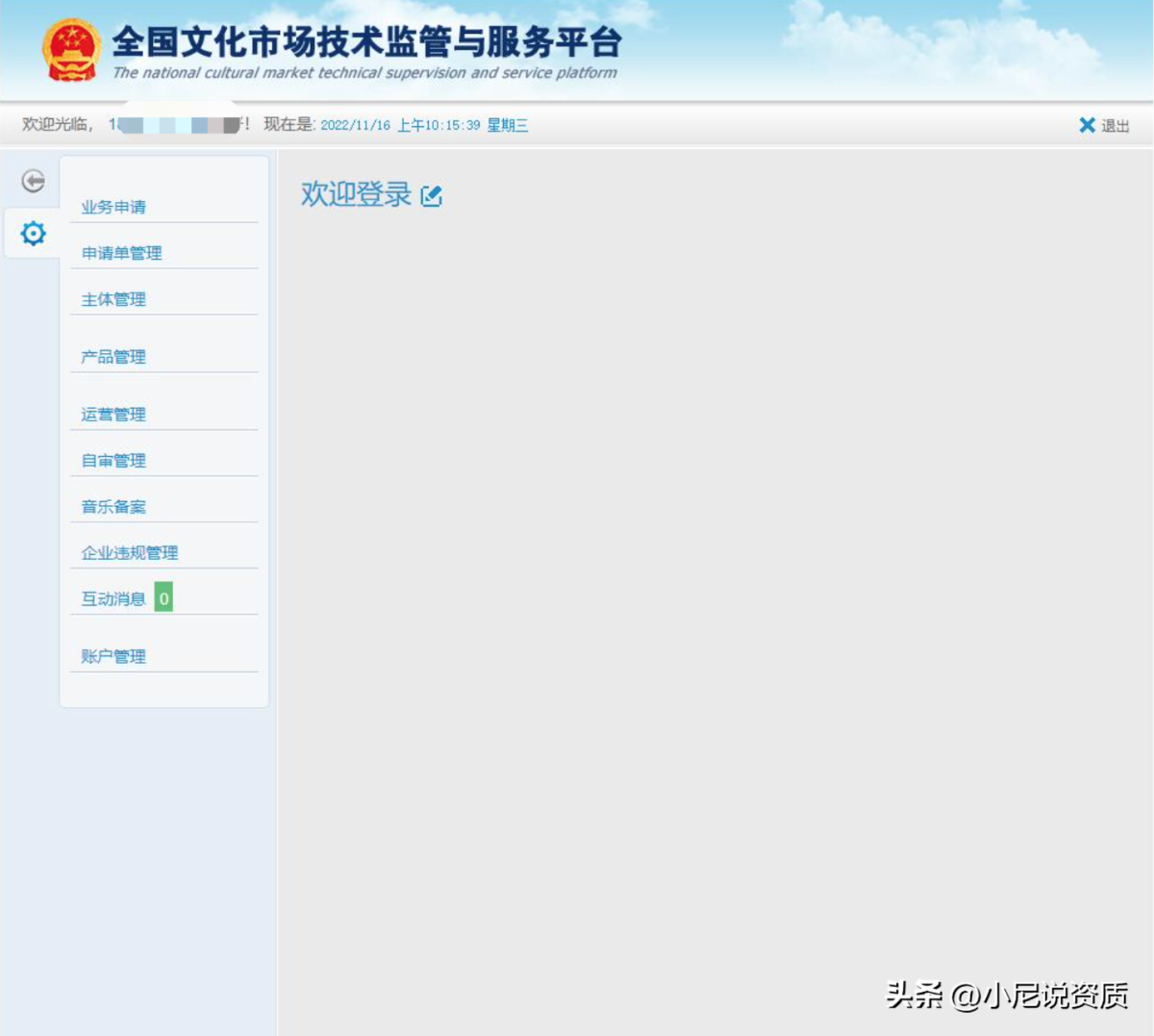
Task: Open 音乐备案 menu entry
Action: 113,507
